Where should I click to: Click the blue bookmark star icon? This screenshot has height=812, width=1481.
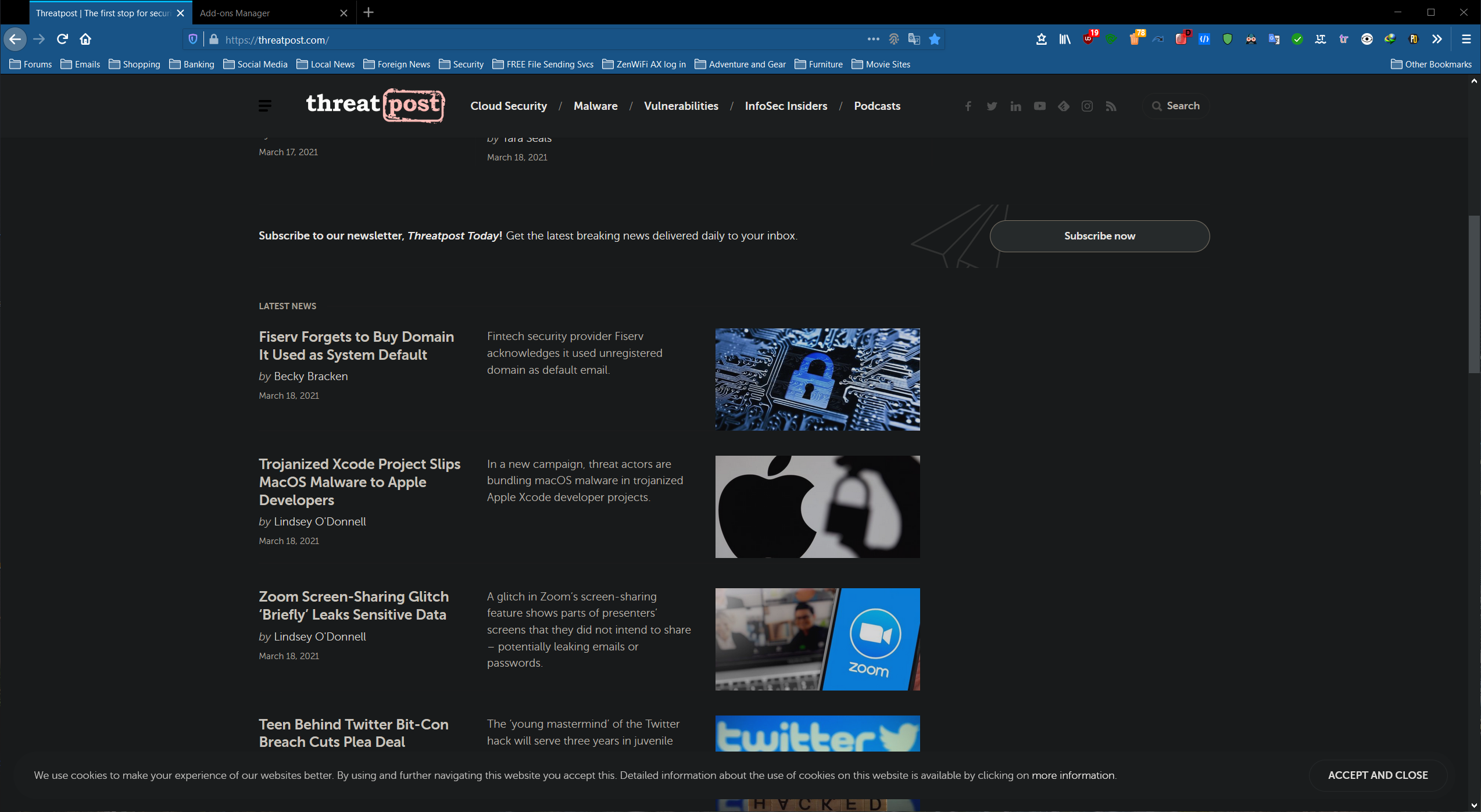click(935, 40)
